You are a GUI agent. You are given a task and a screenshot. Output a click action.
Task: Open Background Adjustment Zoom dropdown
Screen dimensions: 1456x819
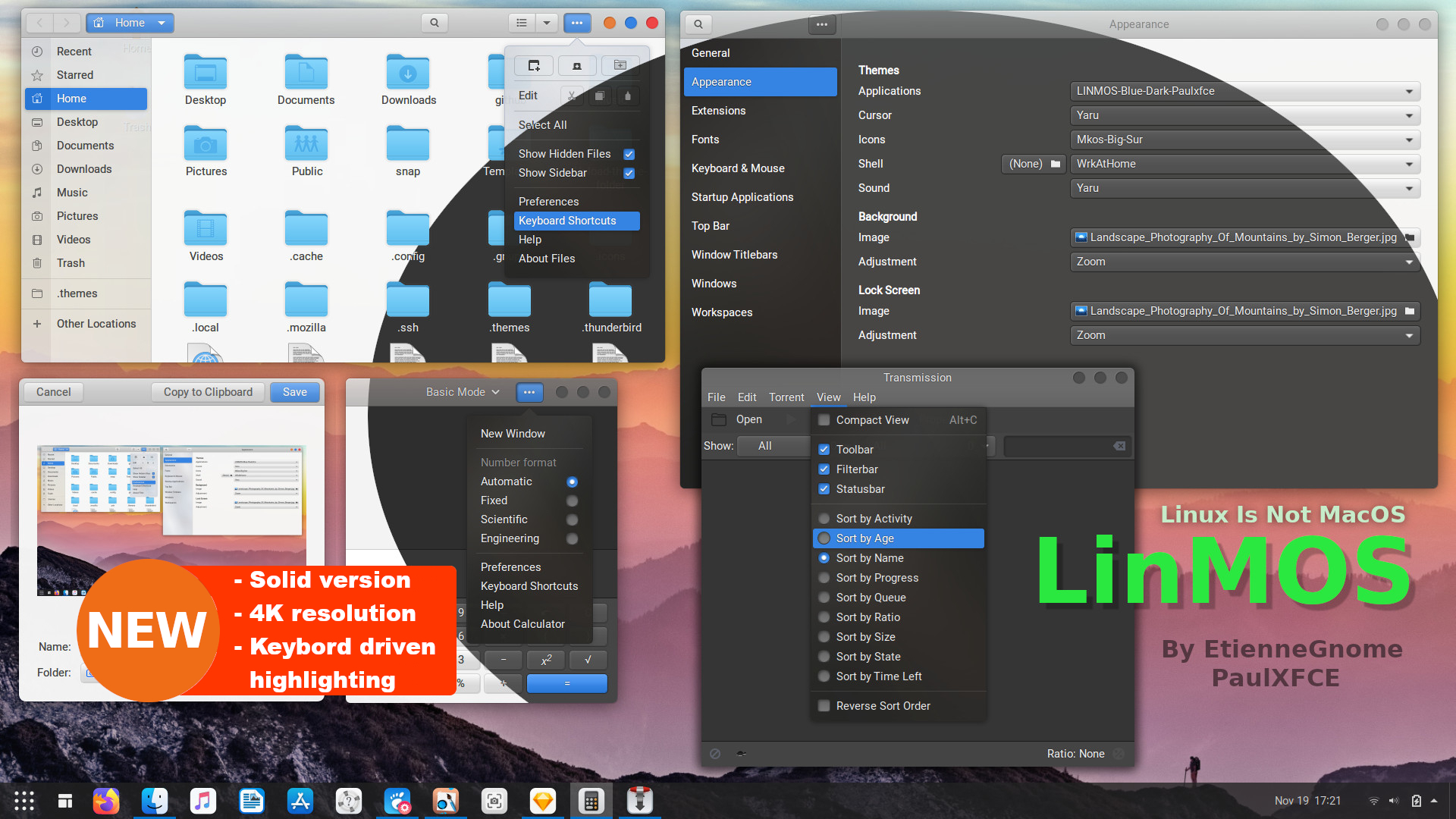pyautogui.click(x=1244, y=262)
